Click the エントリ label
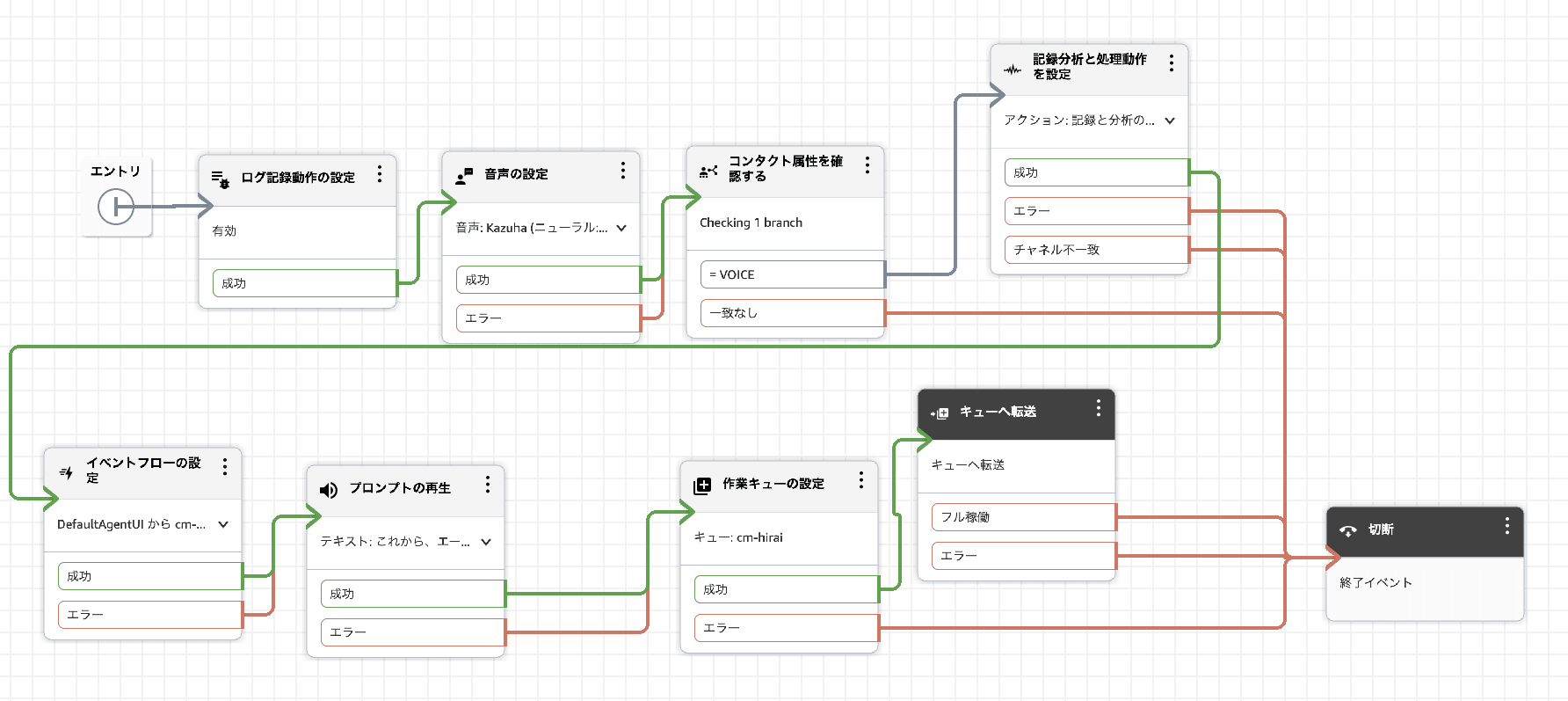The image size is (1568, 701). [x=115, y=171]
